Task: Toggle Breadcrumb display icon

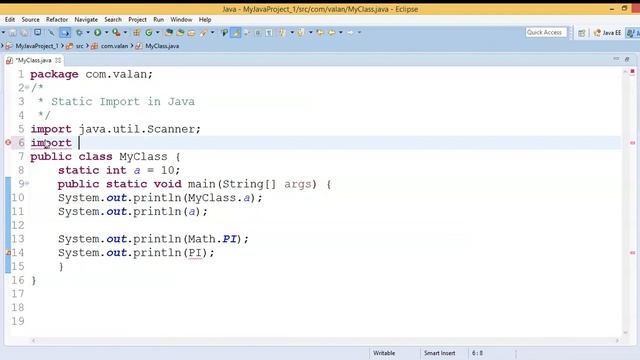Action: click(224, 33)
